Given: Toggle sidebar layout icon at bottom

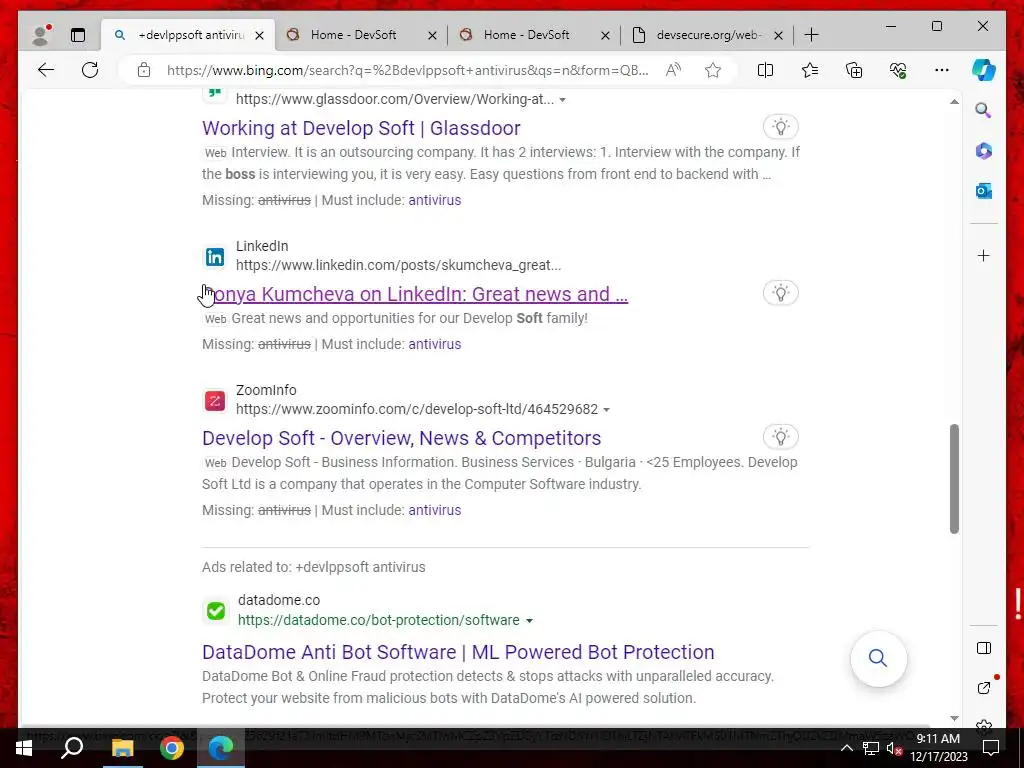Looking at the screenshot, I should pos(984,648).
